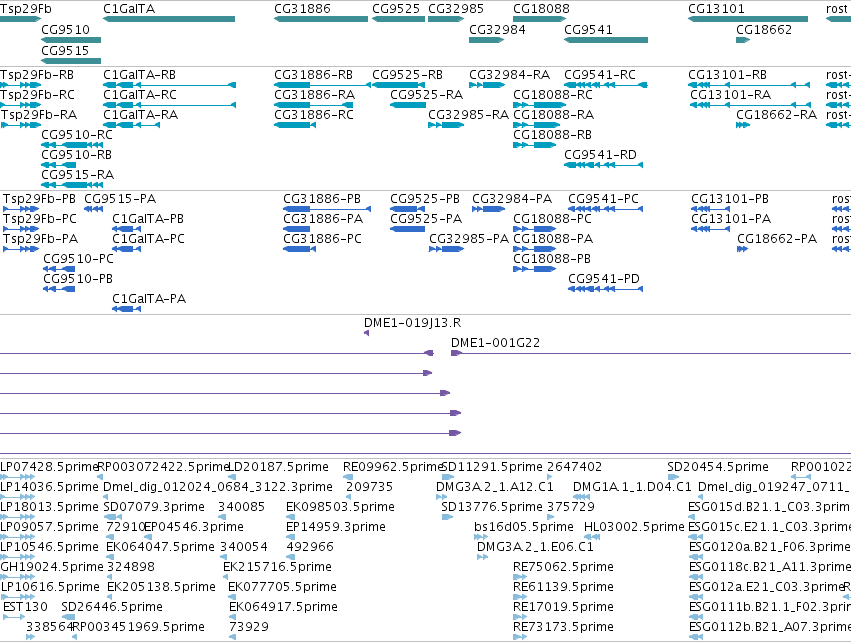Select the DME1-001G22 clone label
Viewport: 851px width, 642px height.
pyautogui.click(x=496, y=342)
